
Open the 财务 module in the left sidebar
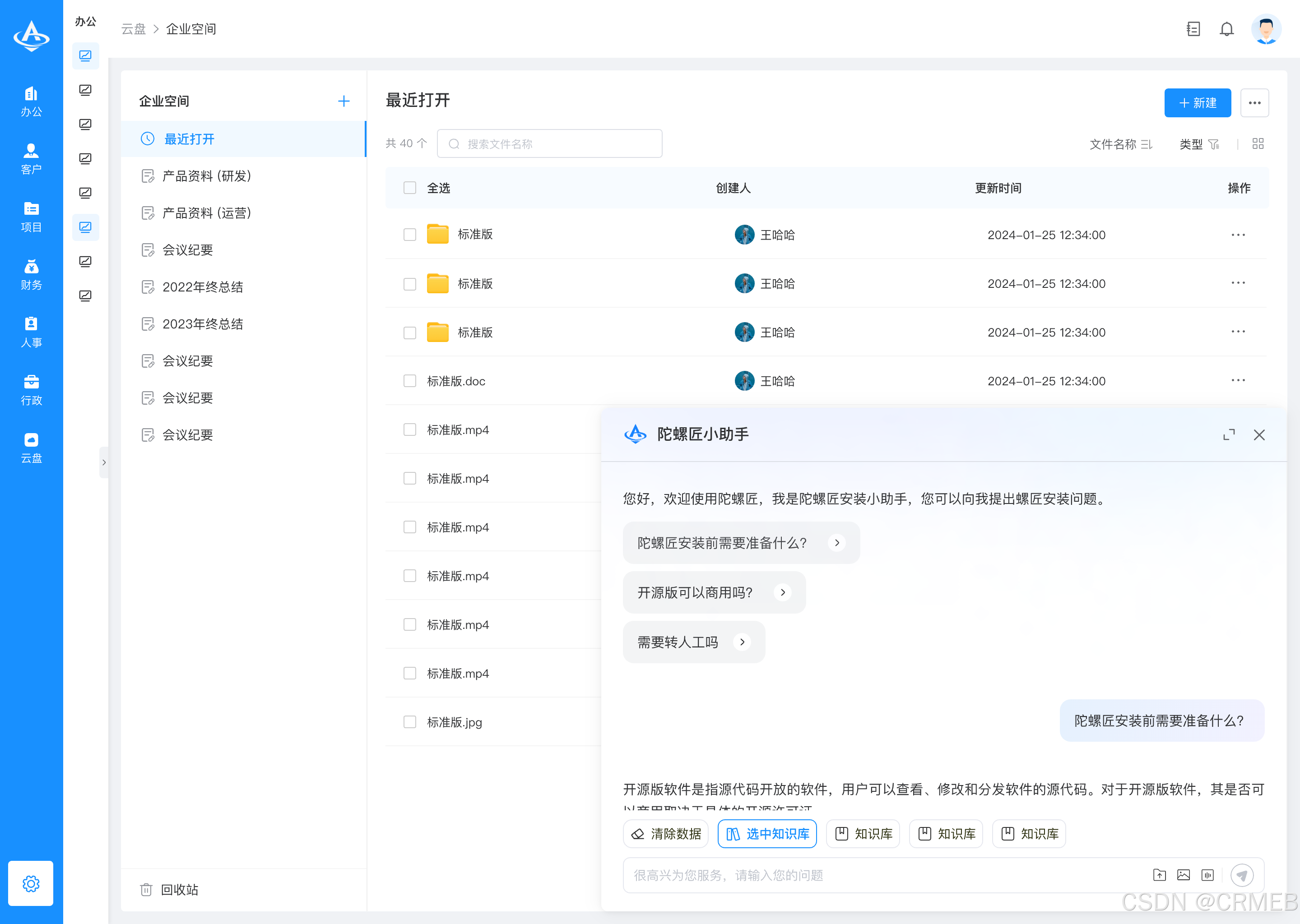tap(31, 274)
